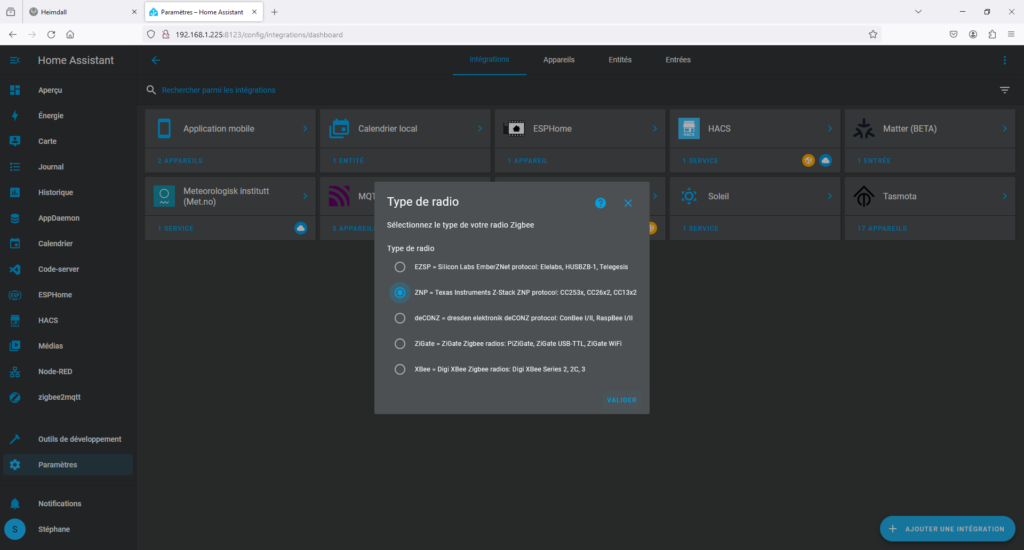
Task: Open the three-dot overflow menu
Action: tap(1004, 60)
